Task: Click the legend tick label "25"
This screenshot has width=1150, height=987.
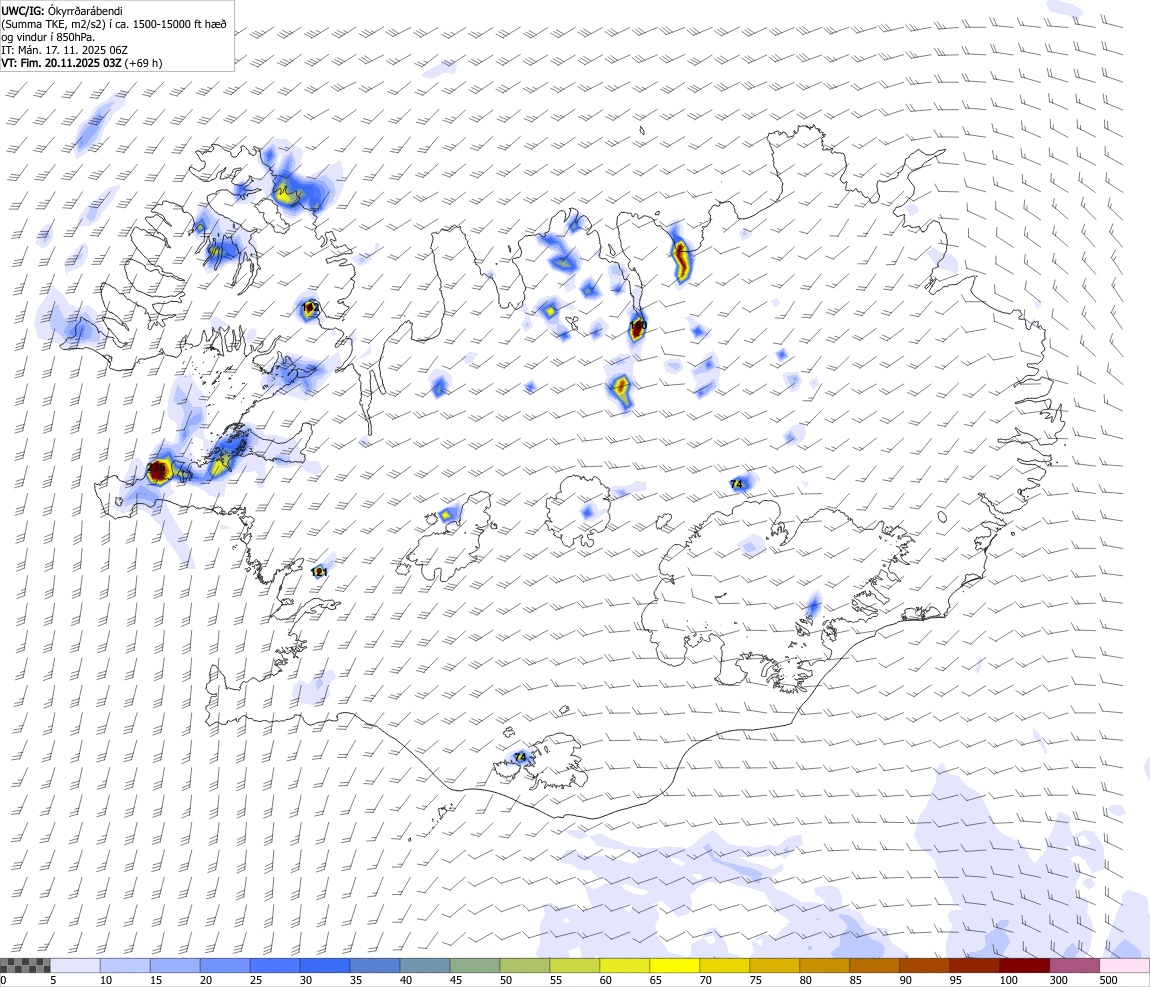Action: (256, 980)
